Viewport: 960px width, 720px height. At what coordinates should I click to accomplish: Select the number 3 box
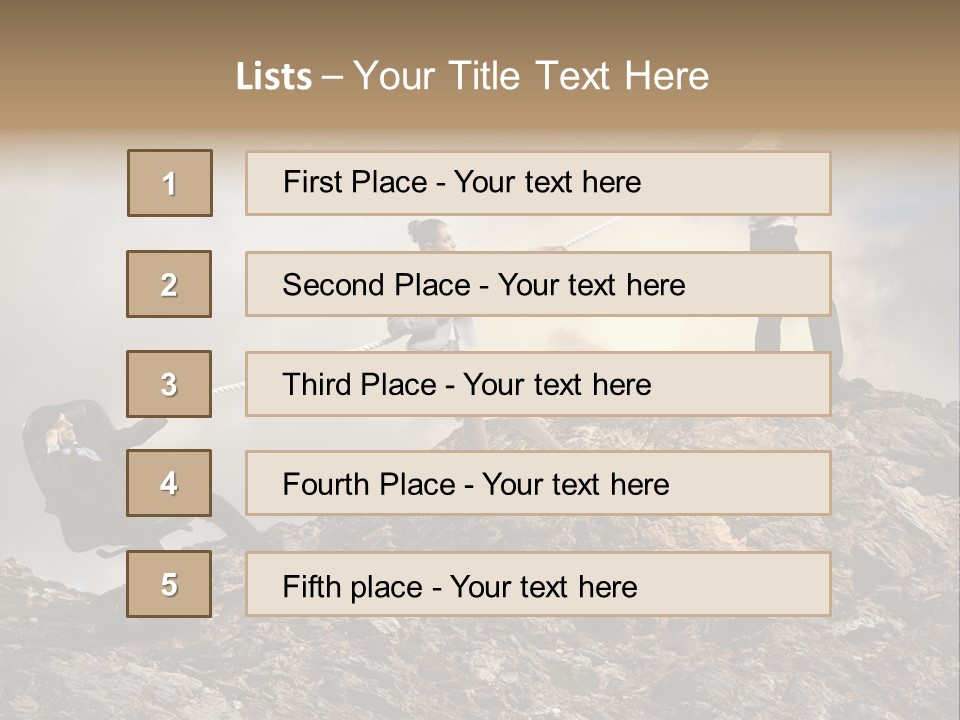click(169, 384)
